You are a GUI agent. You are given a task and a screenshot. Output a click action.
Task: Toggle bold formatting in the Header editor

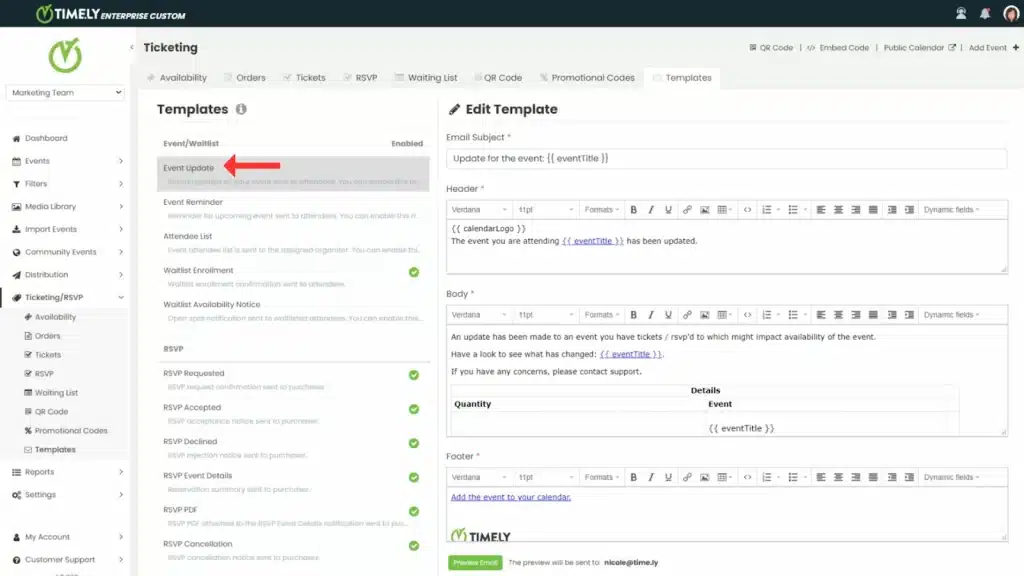pos(634,210)
